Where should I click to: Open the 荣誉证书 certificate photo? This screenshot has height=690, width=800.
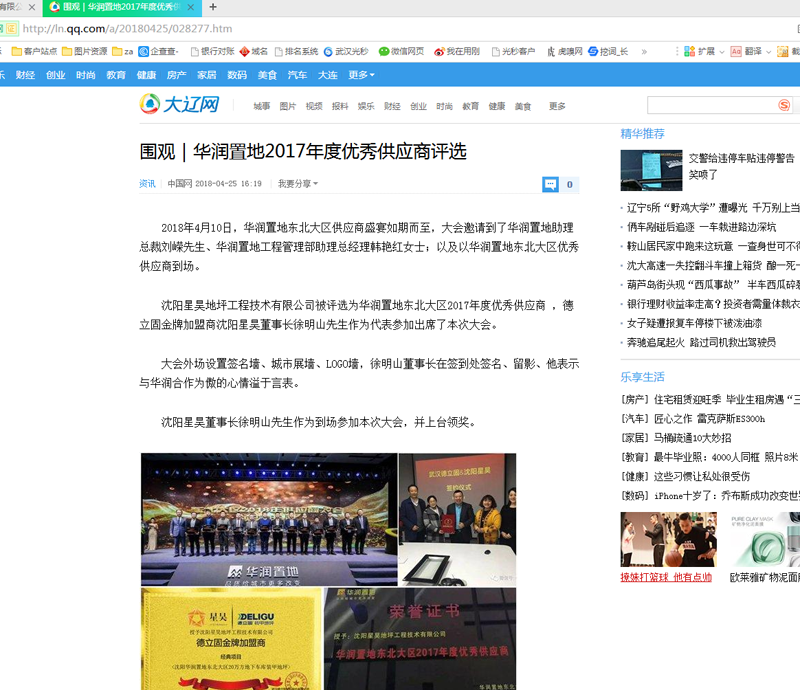(x=420, y=639)
